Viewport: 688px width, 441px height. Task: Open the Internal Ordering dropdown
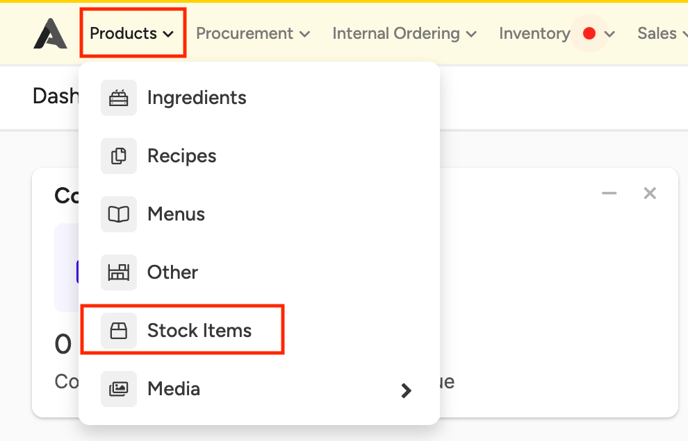(x=405, y=33)
